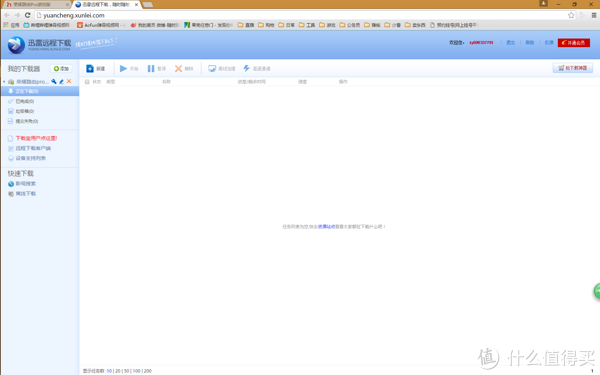Open the 少普 bookmark folder

(393, 25)
